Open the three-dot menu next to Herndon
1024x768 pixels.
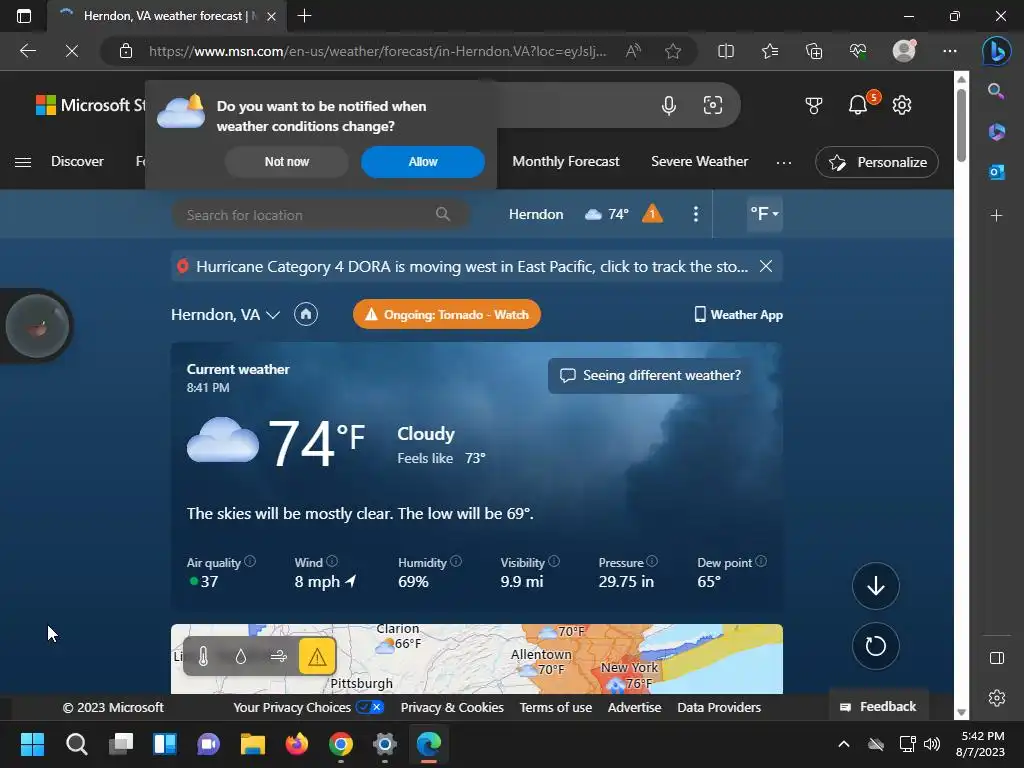[696, 214]
